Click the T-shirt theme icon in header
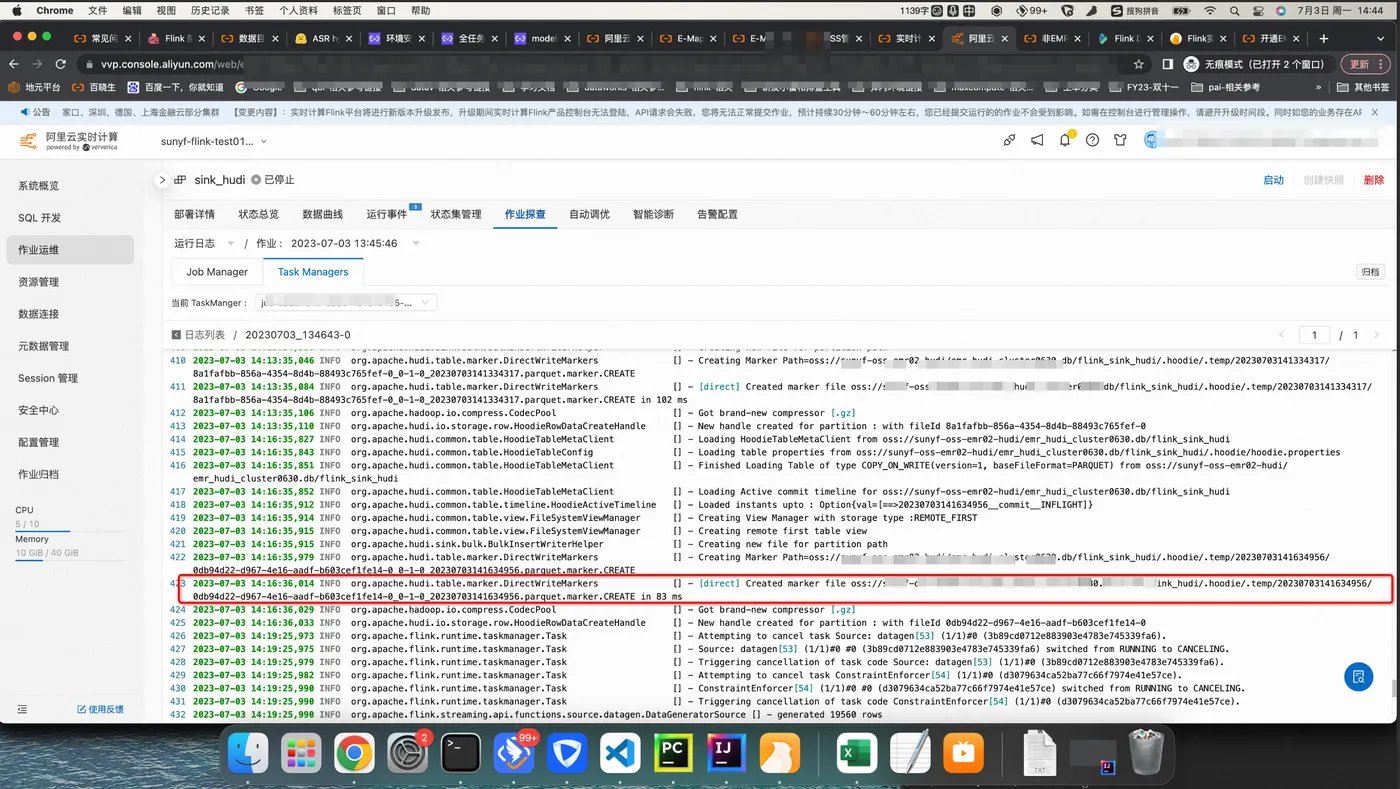Screen dimensions: 1400x789 point(1120,140)
